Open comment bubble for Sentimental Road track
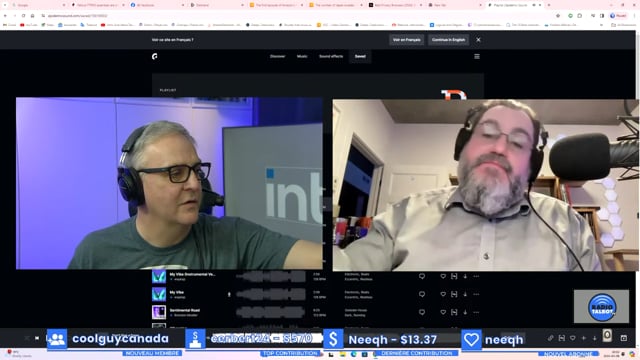Image resolution: width=640 pixels, height=360 pixels. 422,312
